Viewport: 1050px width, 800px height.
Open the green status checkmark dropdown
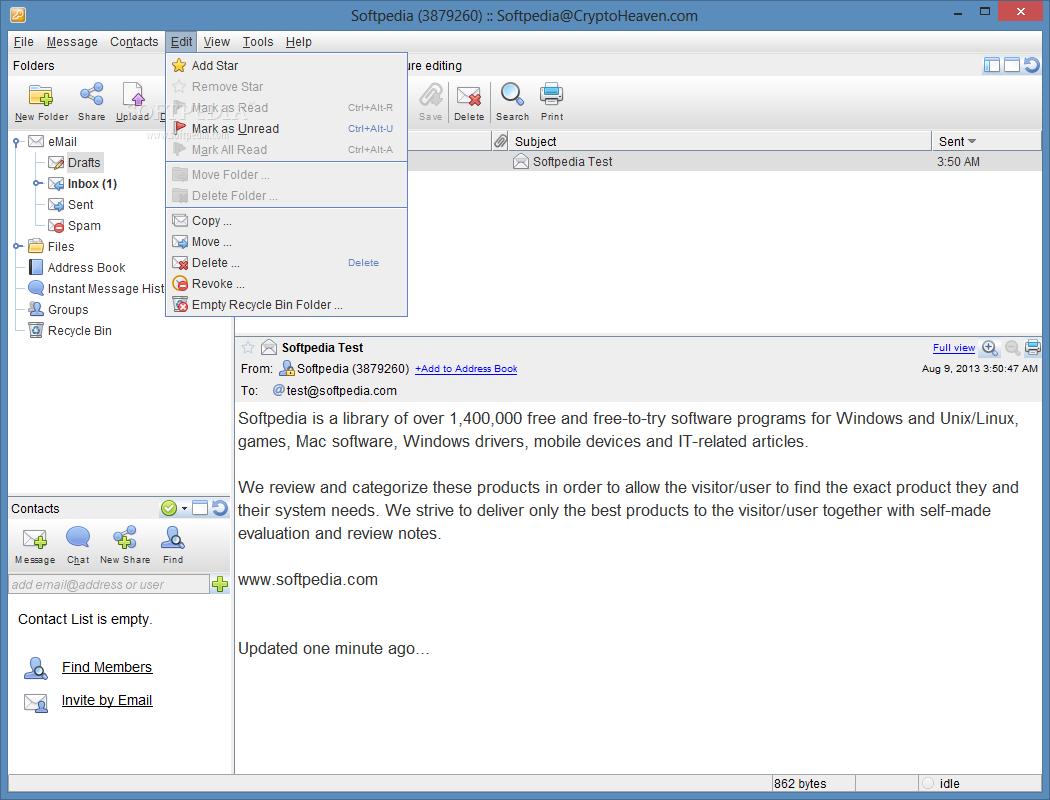tap(173, 508)
